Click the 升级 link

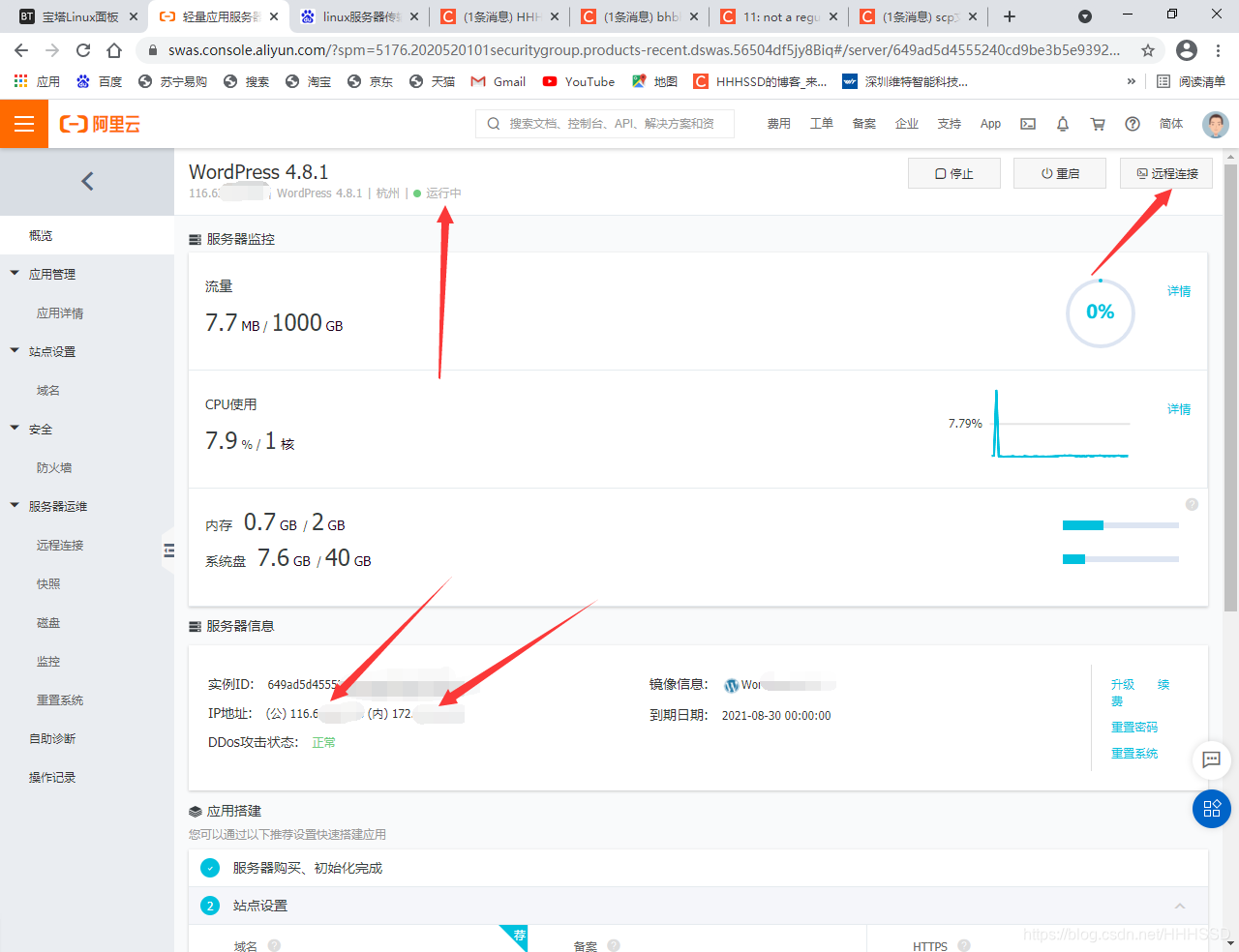pos(1123,684)
